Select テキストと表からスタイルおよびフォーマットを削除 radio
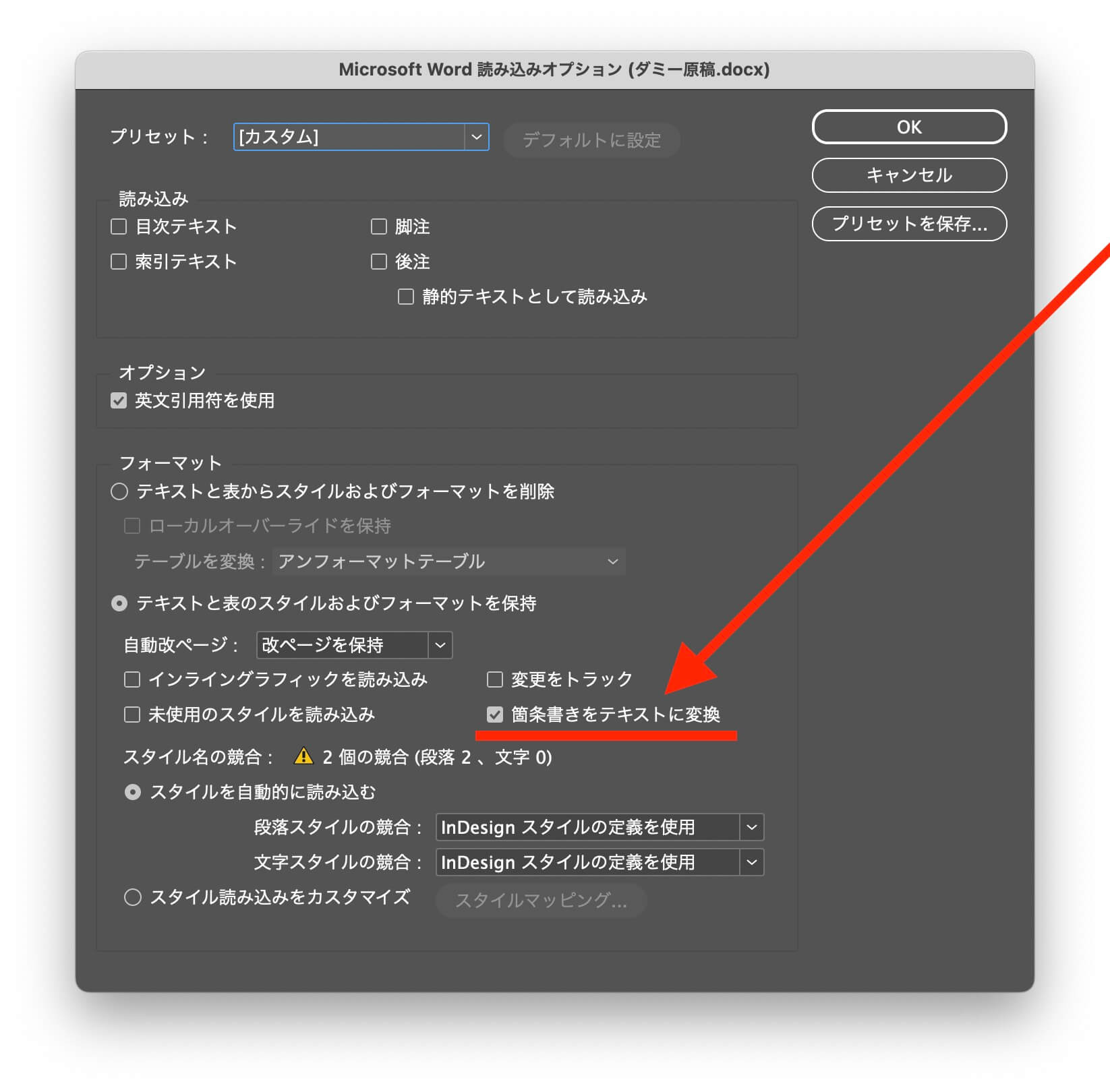The height and width of the screenshot is (1092, 1110). (x=119, y=491)
